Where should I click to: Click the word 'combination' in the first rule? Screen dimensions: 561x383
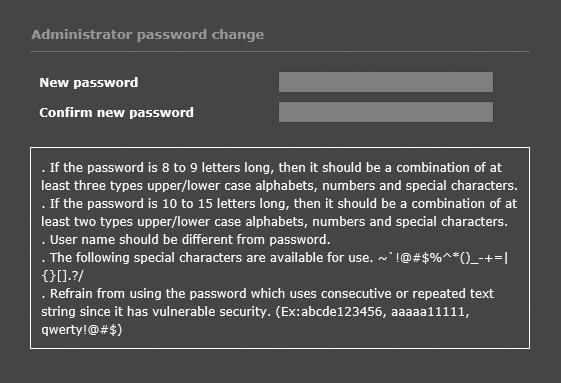[x=436, y=168]
